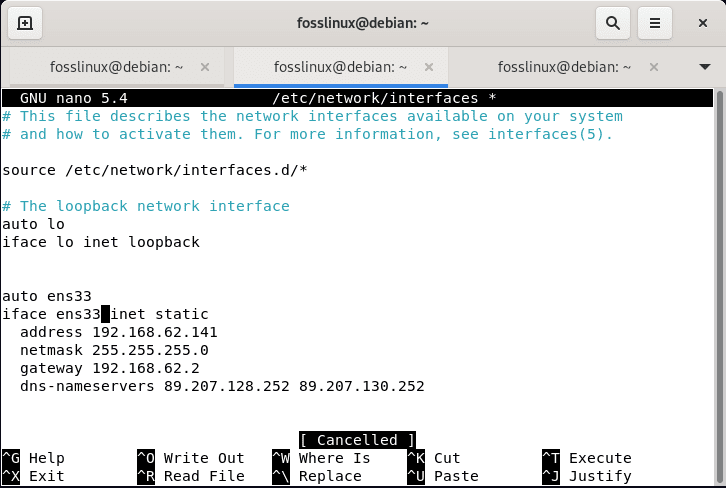Place cursor on 'auto ens33' line
726x488 pixels.
tap(47, 296)
